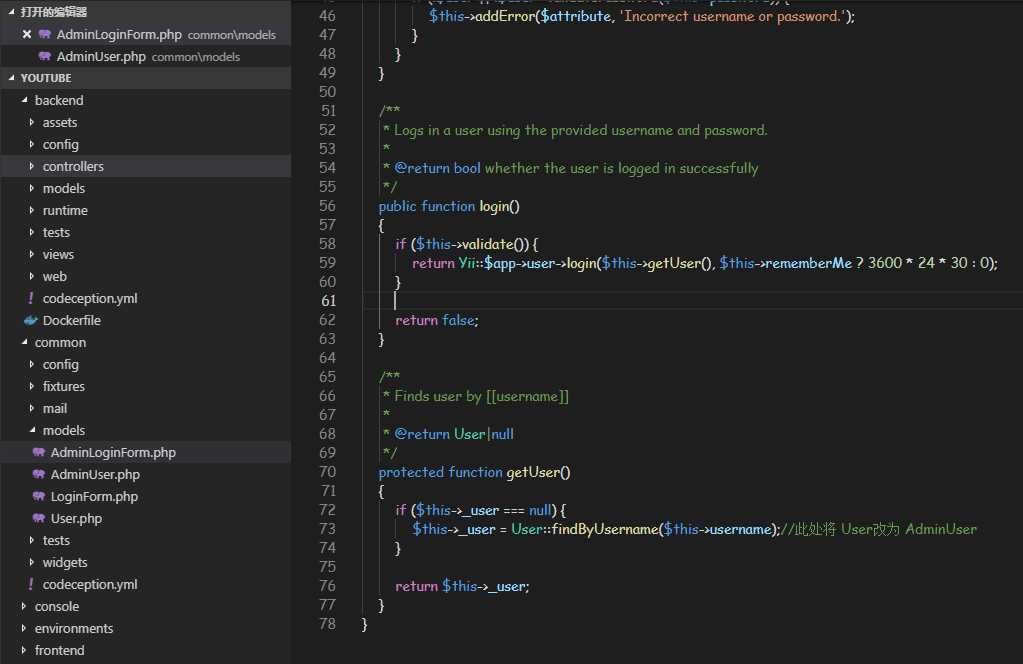Screen dimensions: 1023x664
Task: Expand the frontend folder
Action: click(x=23, y=650)
